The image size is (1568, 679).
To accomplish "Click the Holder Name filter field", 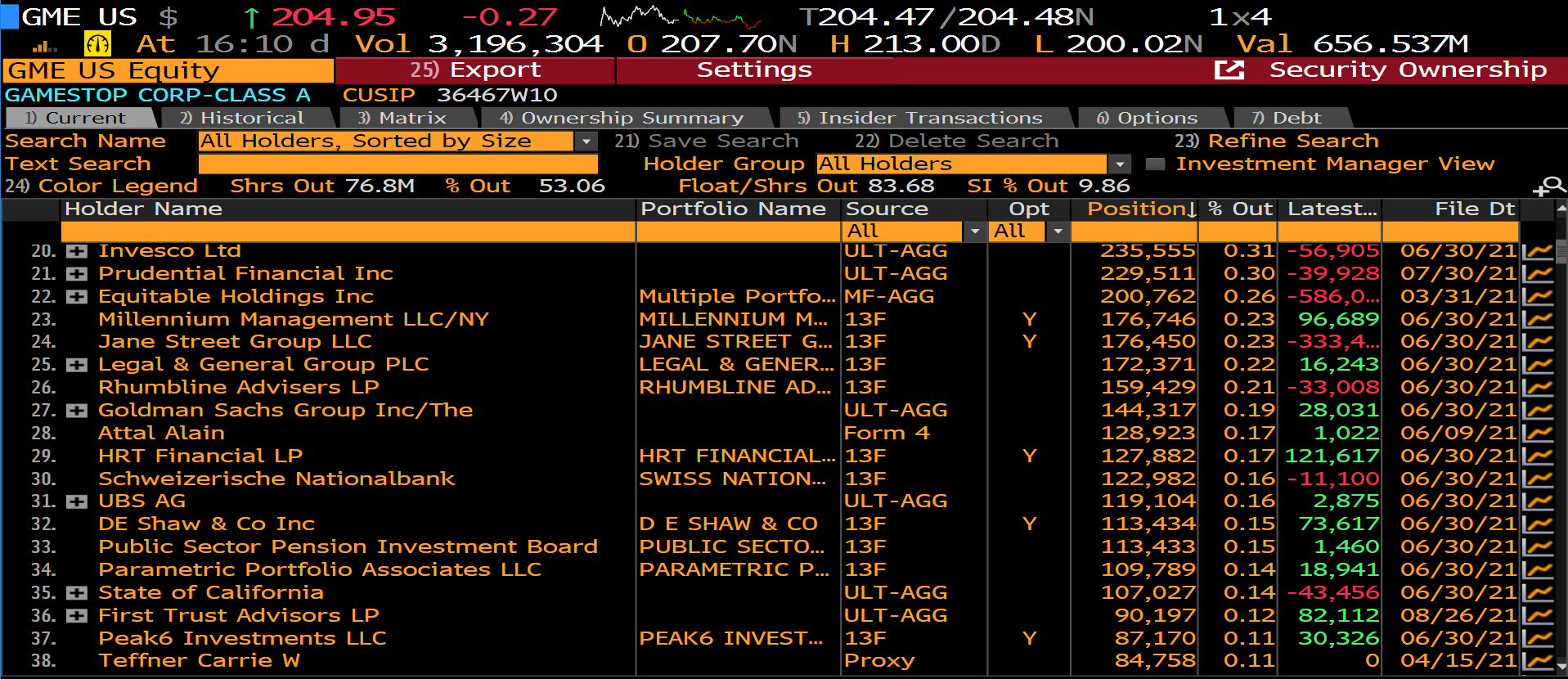I will pos(349,232).
